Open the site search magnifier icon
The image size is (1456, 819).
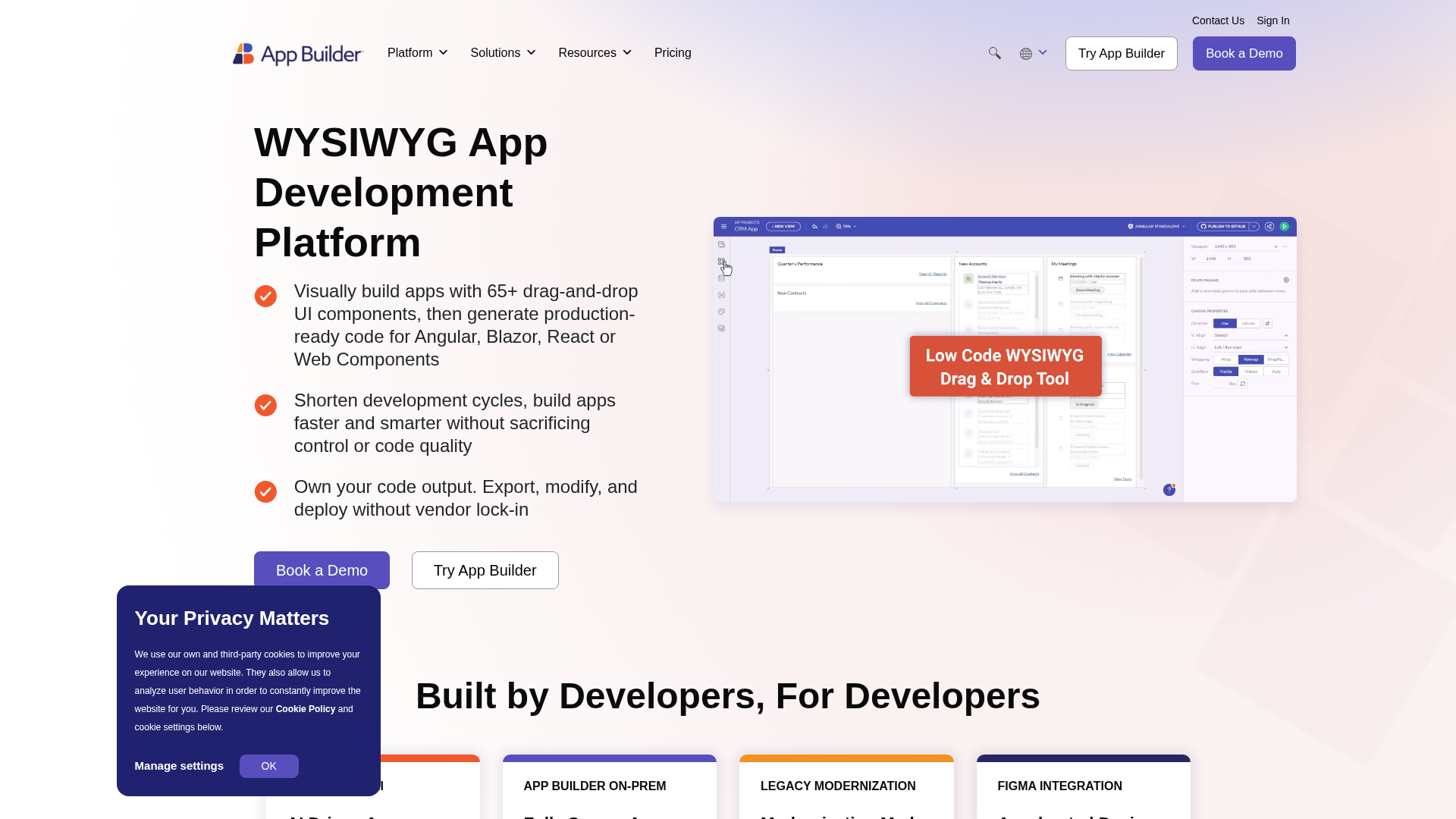pyautogui.click(x=994, y=53)
